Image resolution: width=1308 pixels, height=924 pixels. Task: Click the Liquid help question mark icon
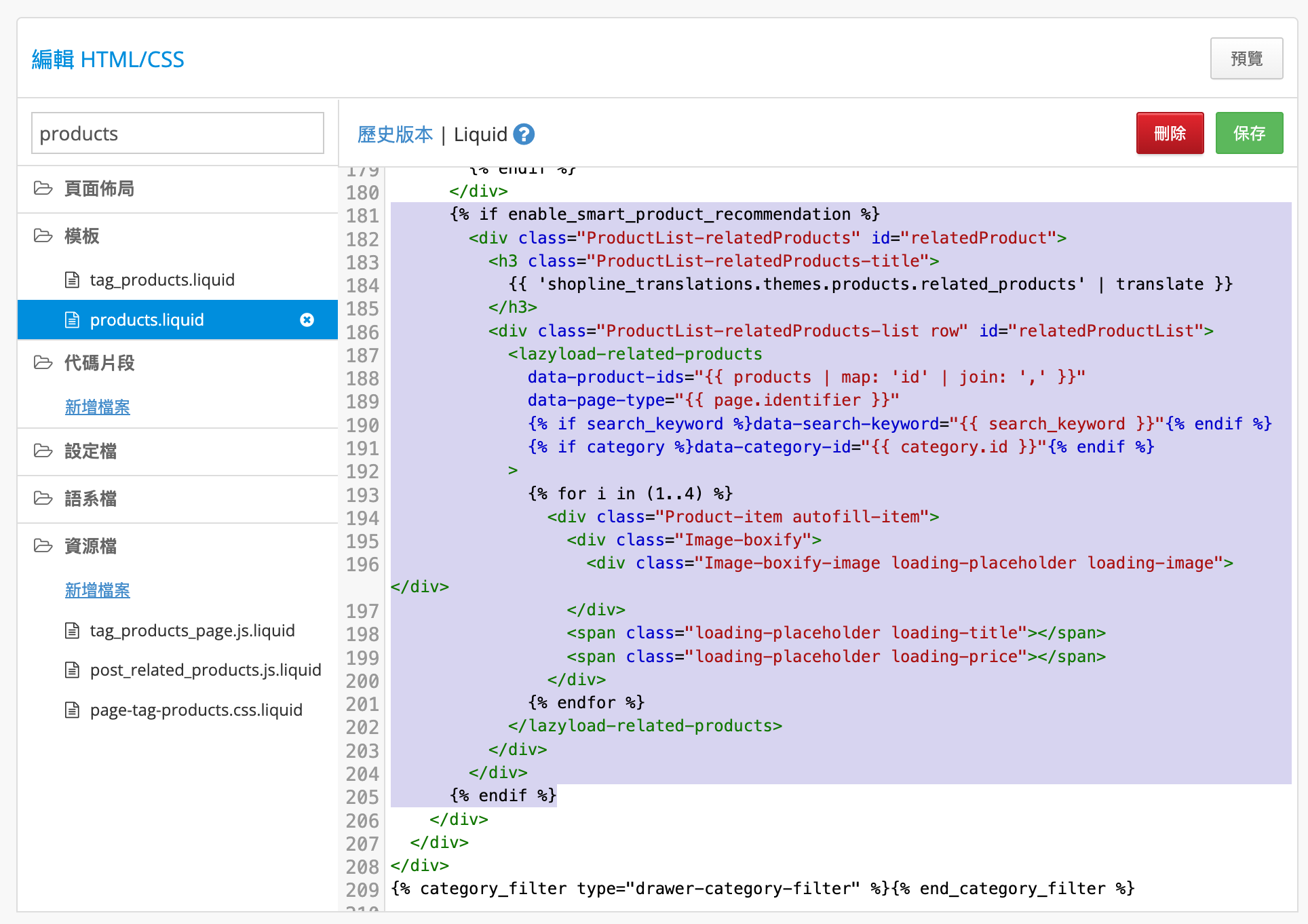[x=524, y=134]
